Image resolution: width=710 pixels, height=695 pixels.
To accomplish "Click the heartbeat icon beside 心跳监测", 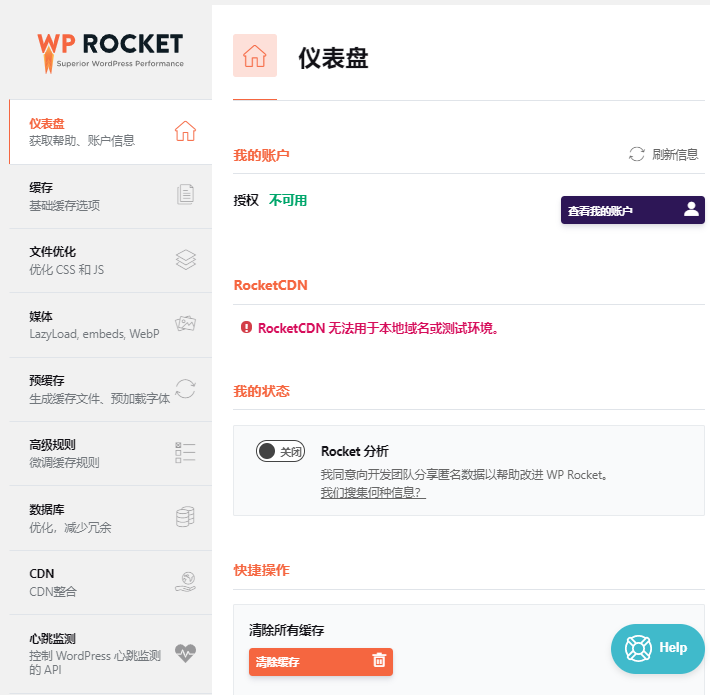I will (x=186, y=653).
